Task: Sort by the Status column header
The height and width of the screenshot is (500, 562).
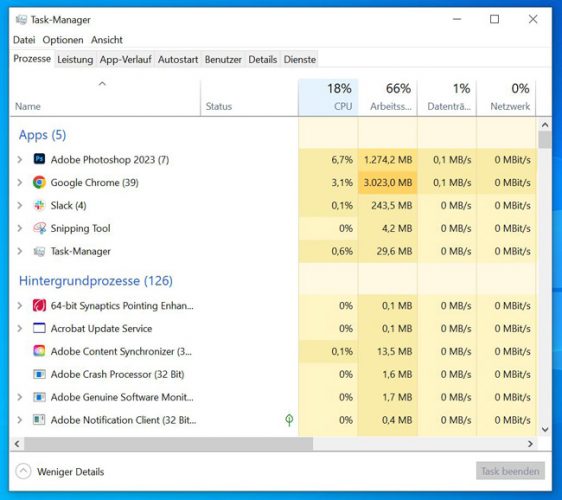Action: point(249,97)
